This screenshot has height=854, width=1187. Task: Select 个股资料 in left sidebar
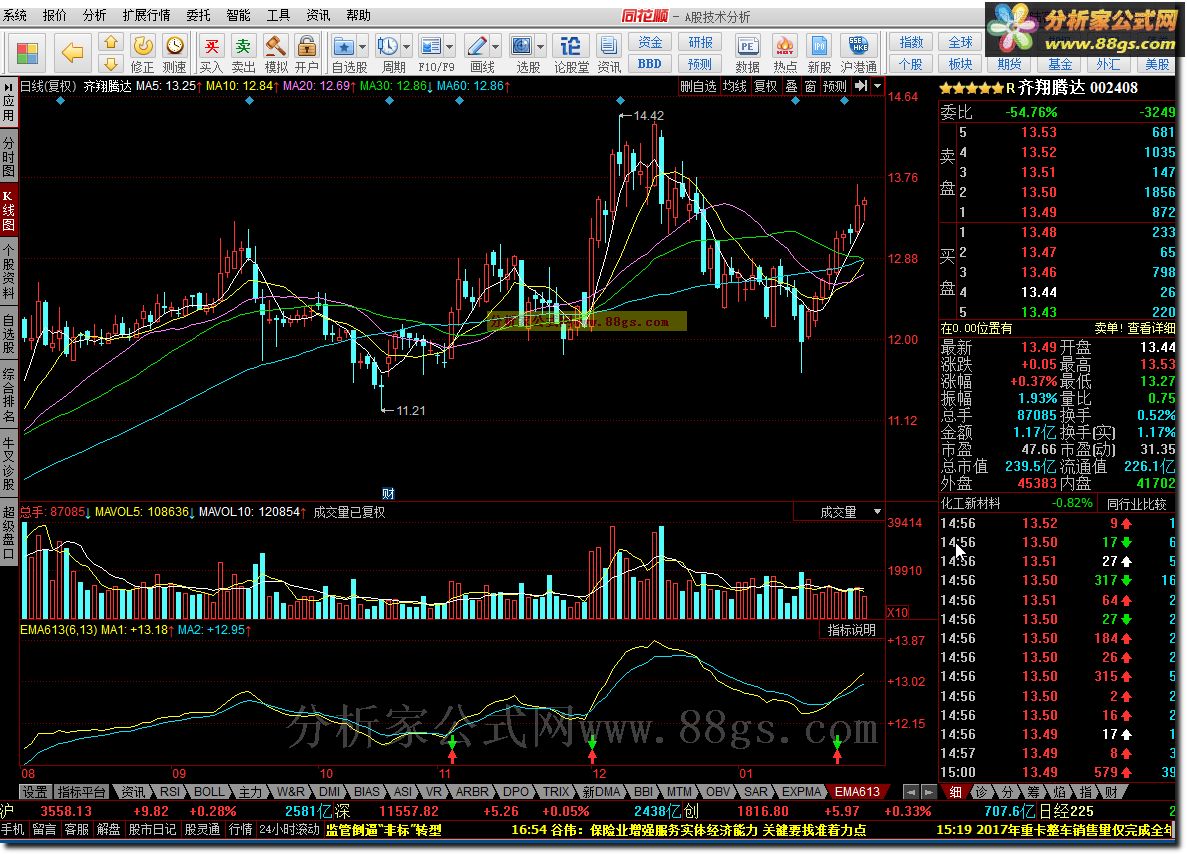tap(8, 273)
